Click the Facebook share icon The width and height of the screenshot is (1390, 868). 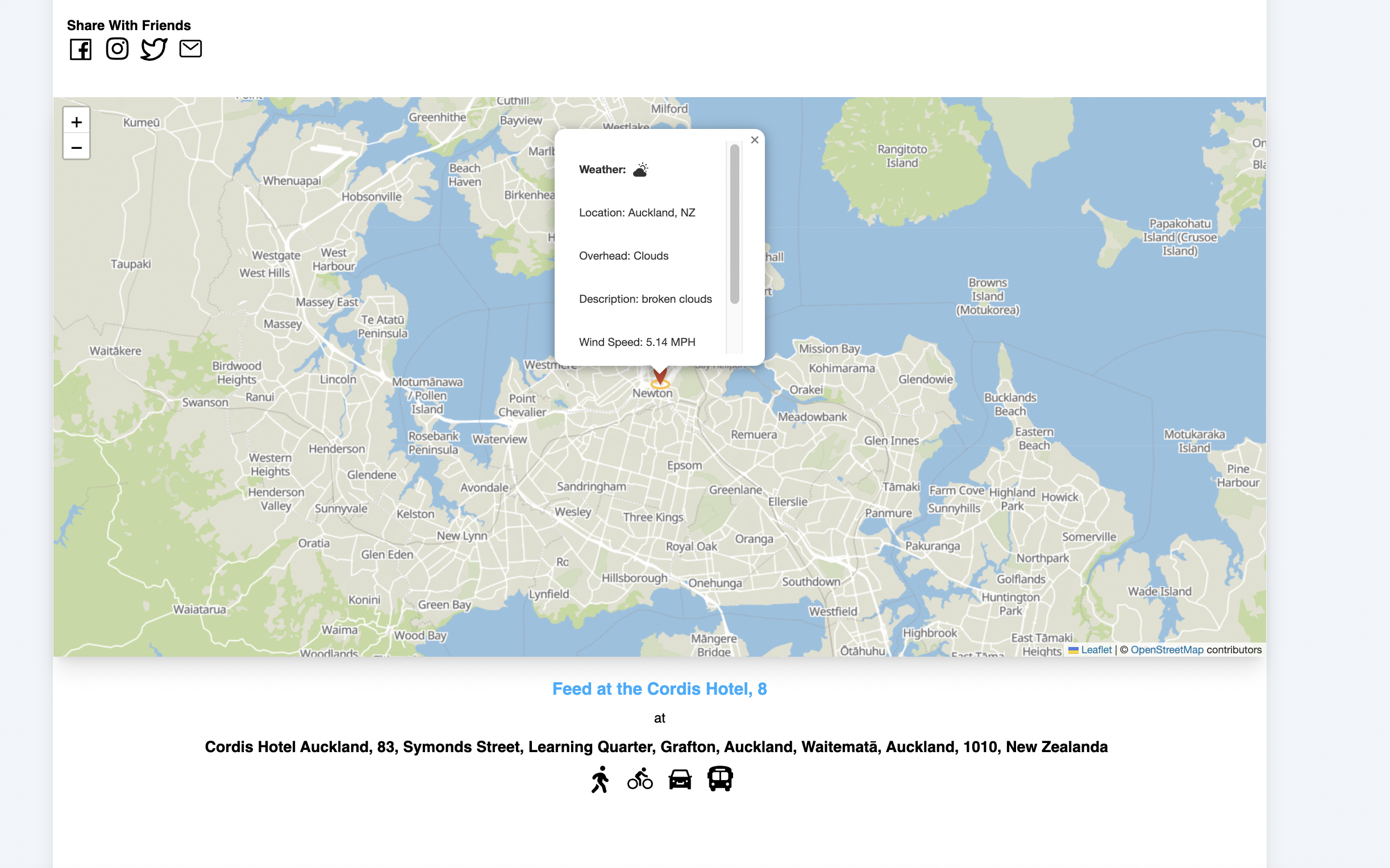pyautogui.click(x=80, y=48)
